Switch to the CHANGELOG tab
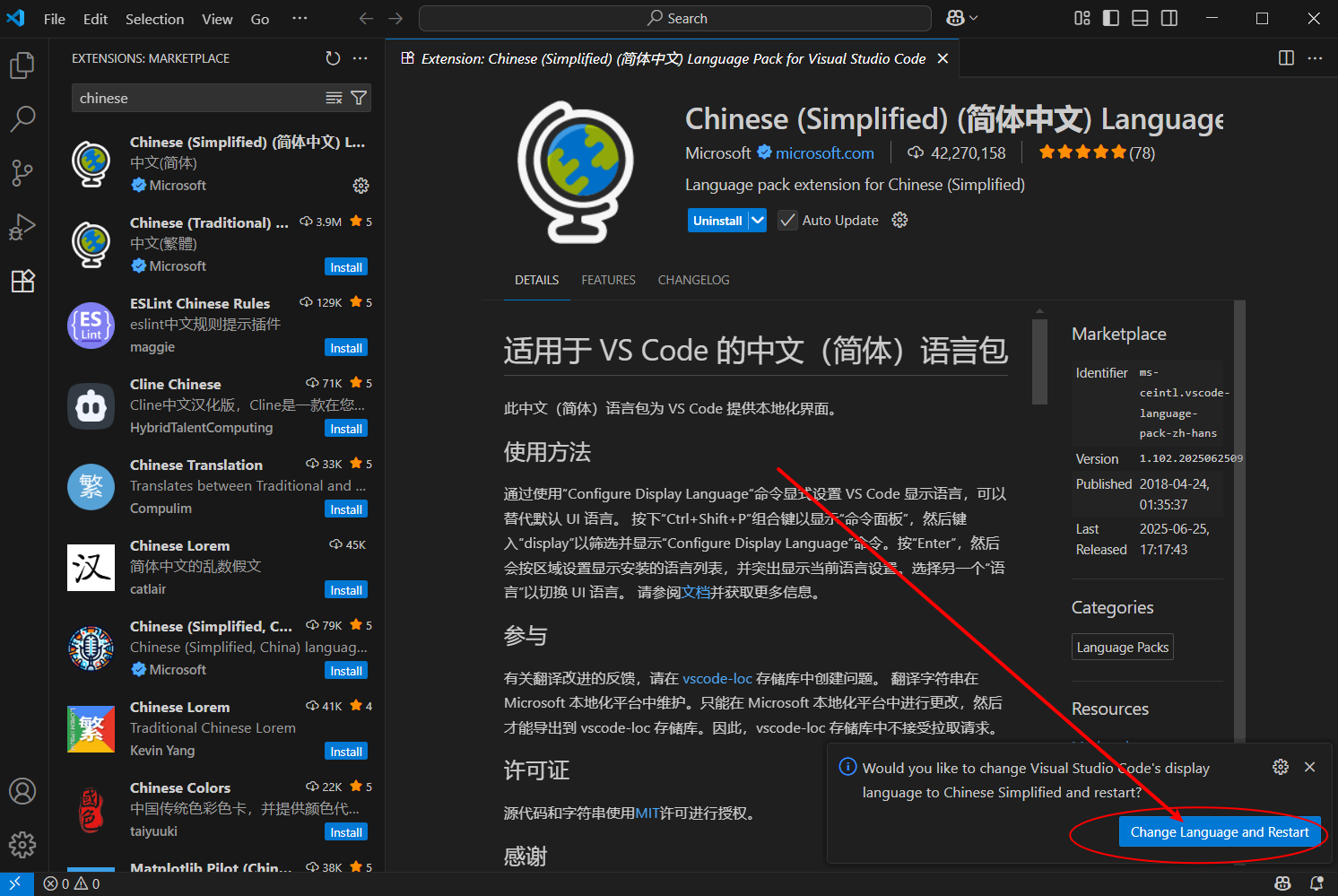 pyautogui.click(x=693, y=280)
